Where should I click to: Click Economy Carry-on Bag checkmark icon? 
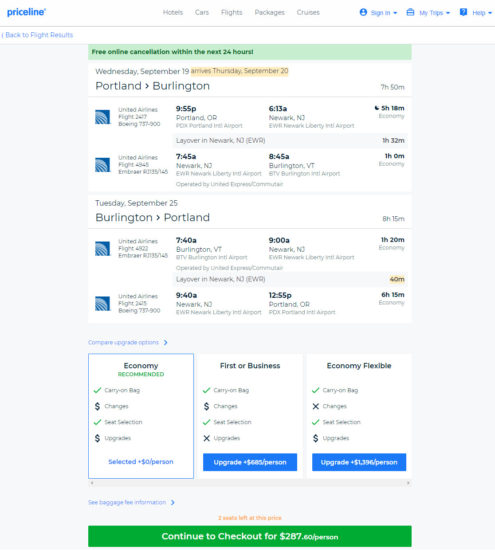tap(98, 390)
